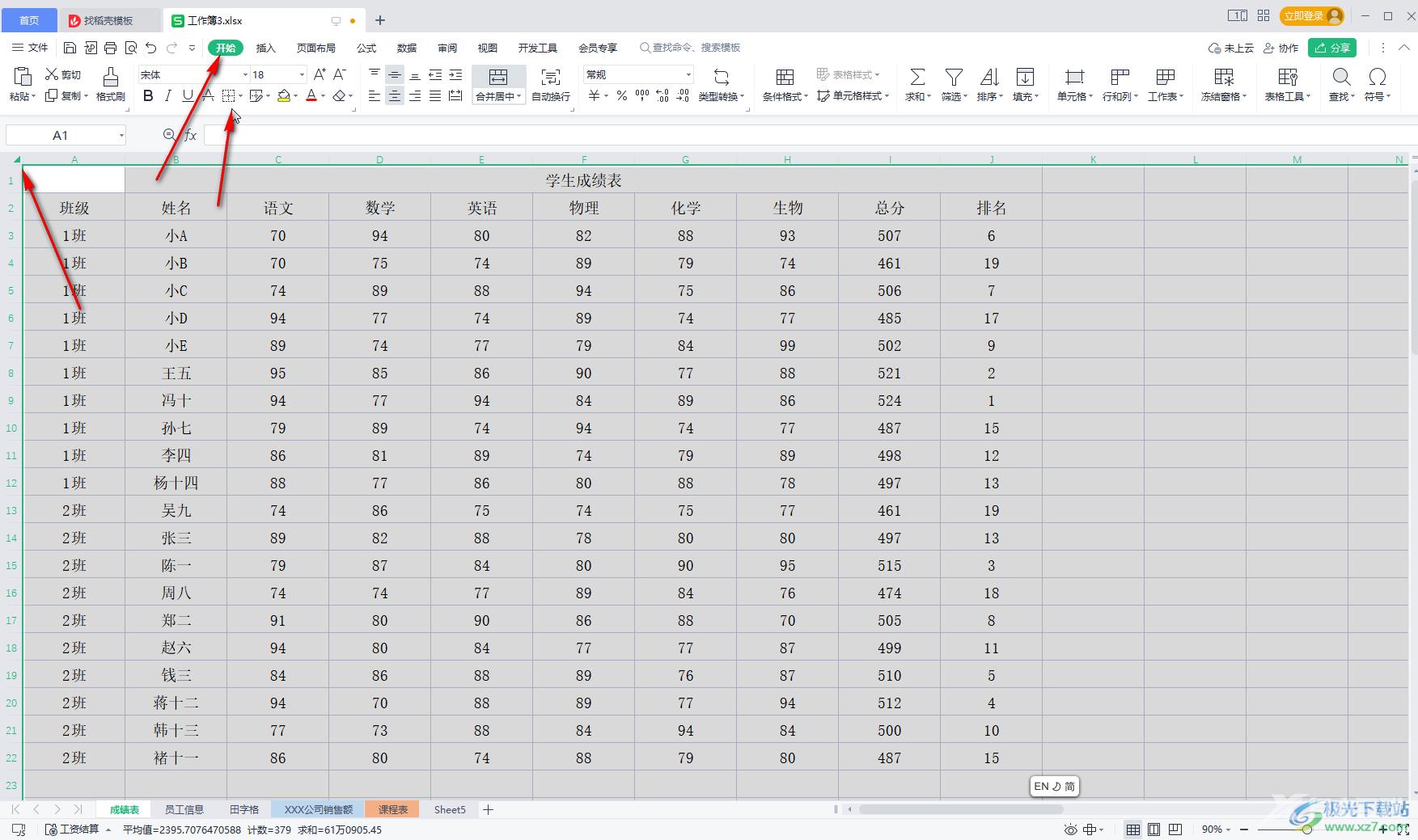Viewport: 1418px width, 840px height.
Task: Toggle vertical middle alignment
Action: point(395,74)
